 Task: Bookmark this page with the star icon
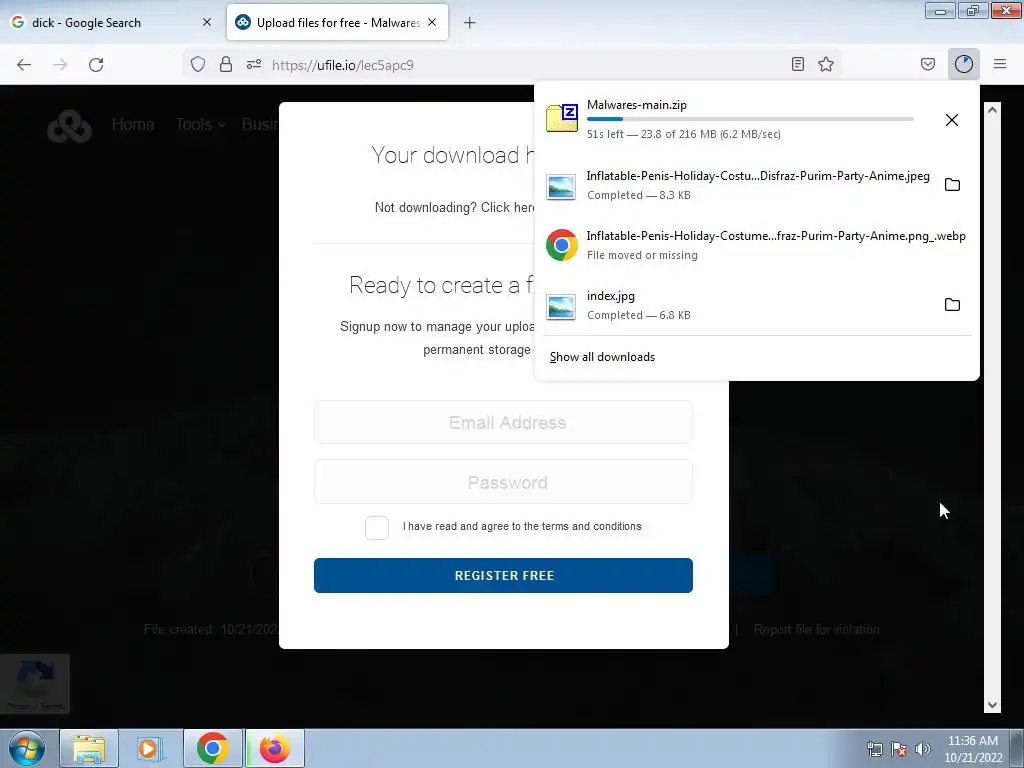tap(826, 64)
